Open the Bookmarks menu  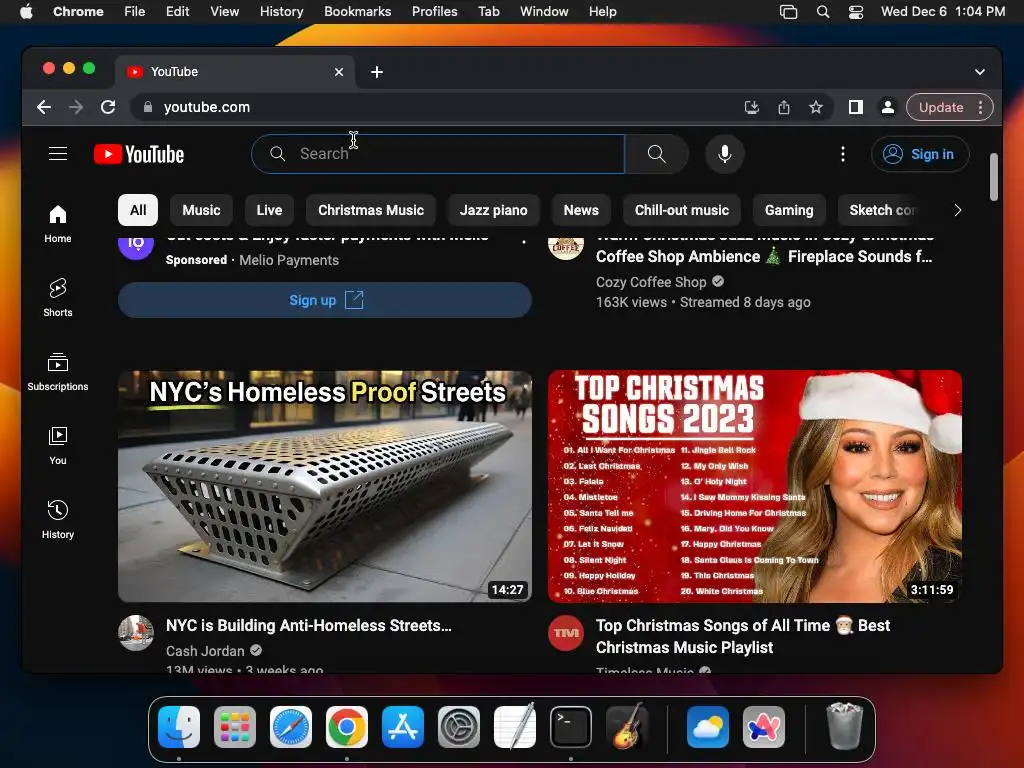pos(357,12)
